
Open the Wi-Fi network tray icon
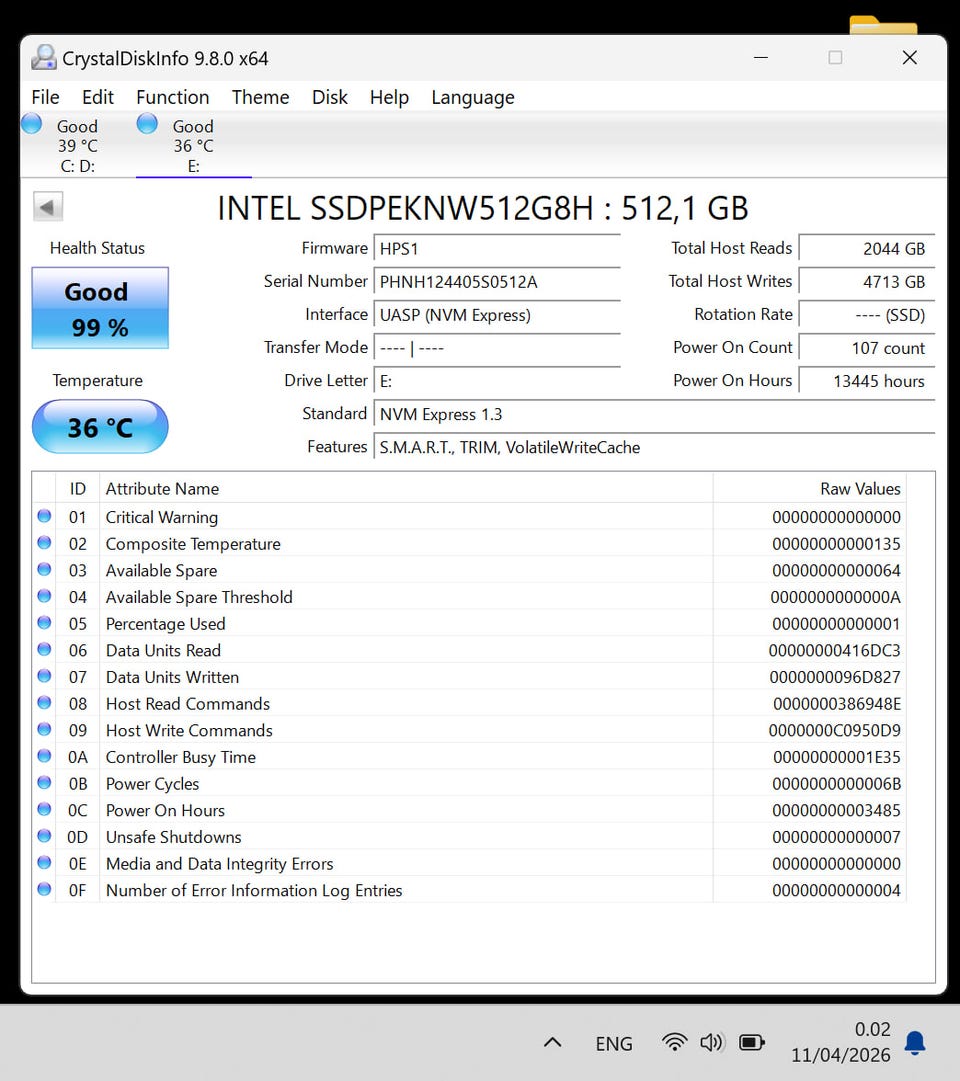tap(675, 1043)
